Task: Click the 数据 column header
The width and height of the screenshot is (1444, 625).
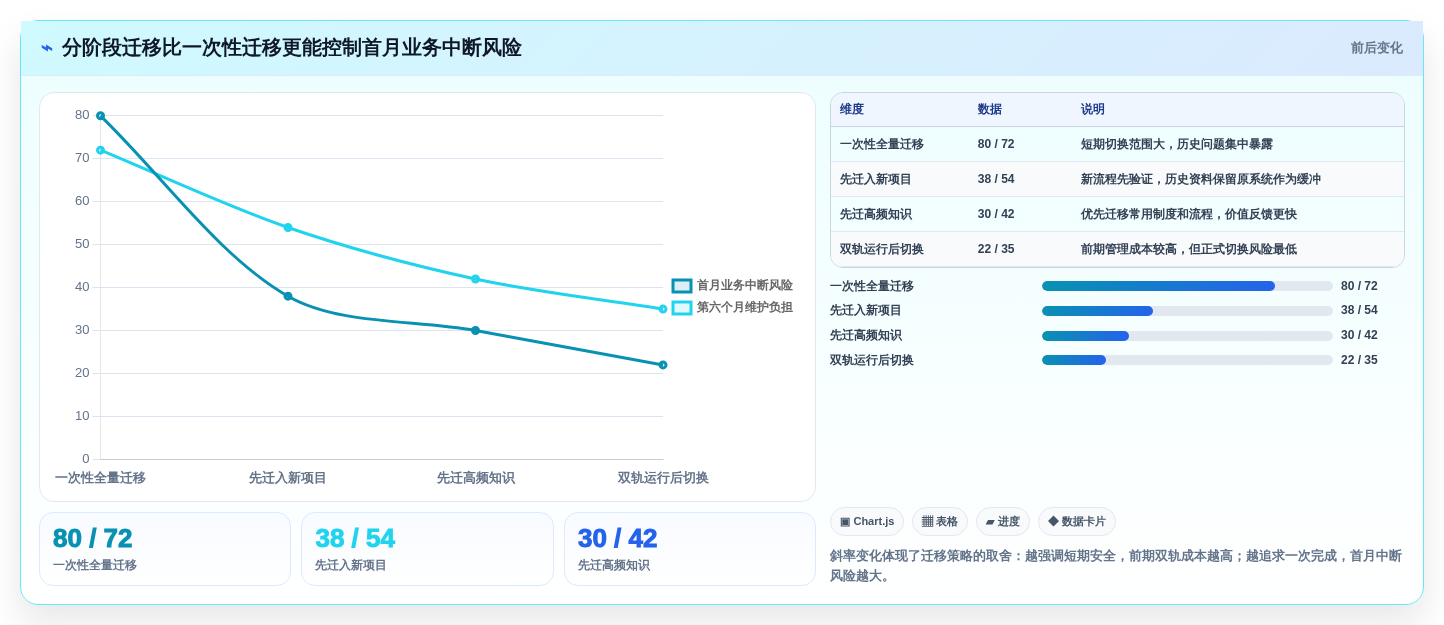Action: [x=990, y=110]
